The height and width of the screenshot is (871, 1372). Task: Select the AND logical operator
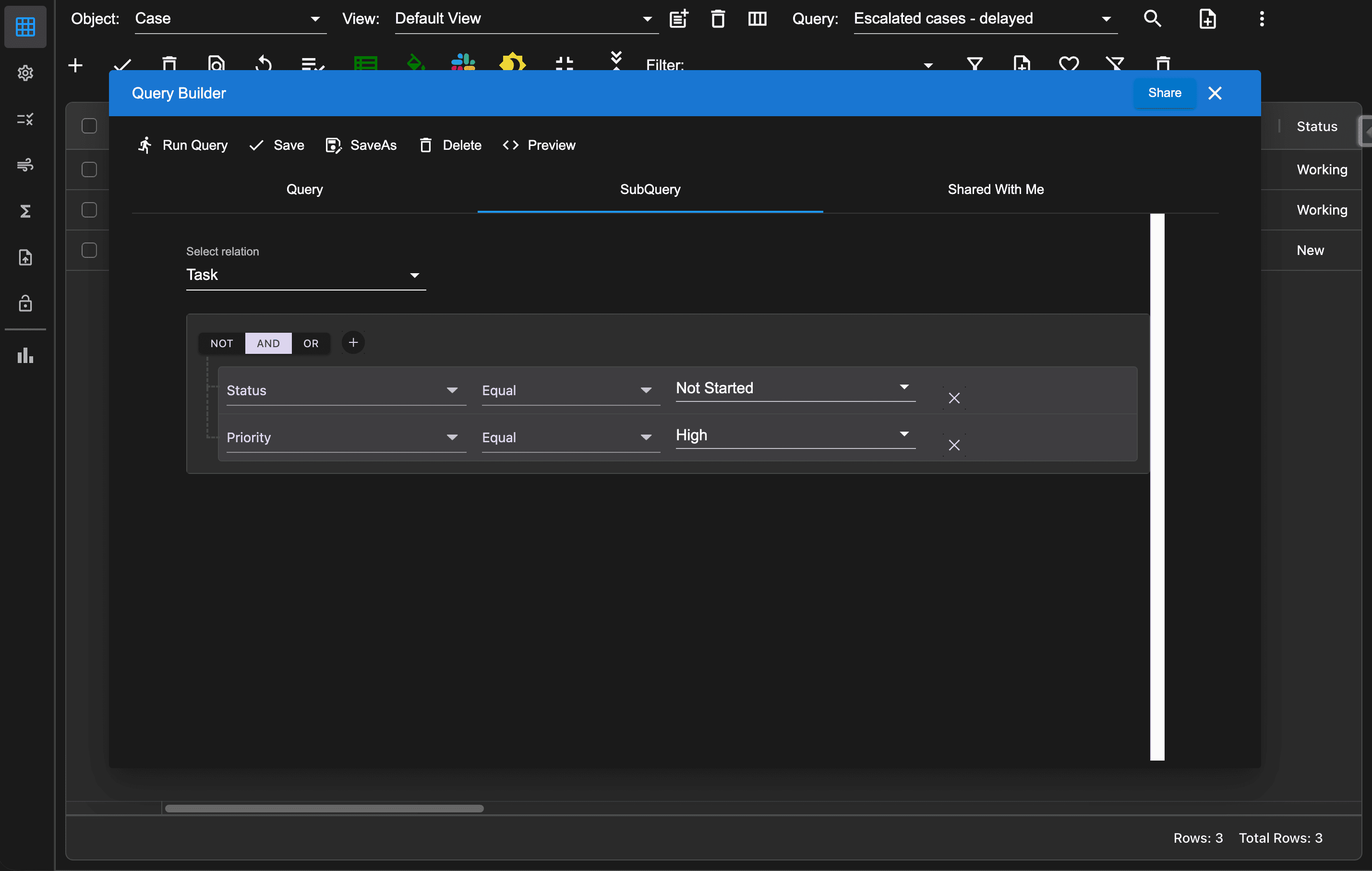(268, 343)
